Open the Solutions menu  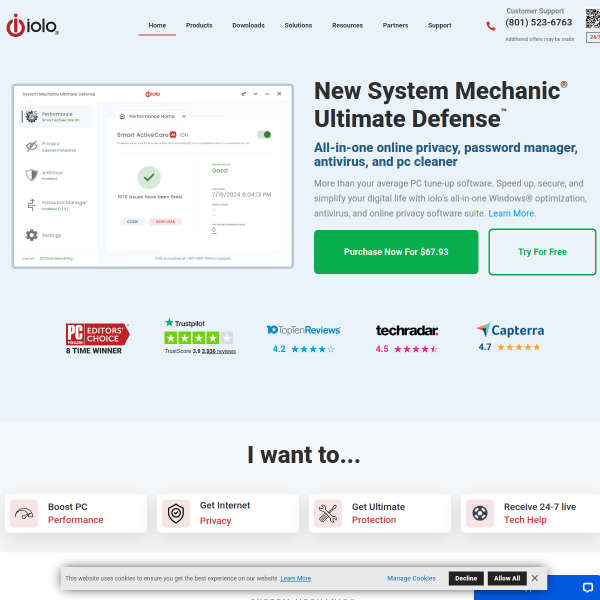click(298, 25)
